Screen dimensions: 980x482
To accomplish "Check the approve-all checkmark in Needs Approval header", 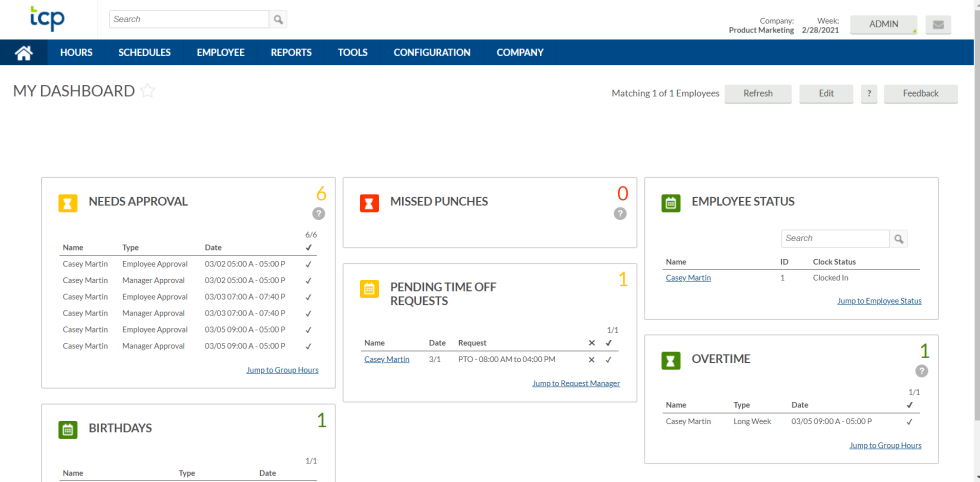I will [309, 247].
